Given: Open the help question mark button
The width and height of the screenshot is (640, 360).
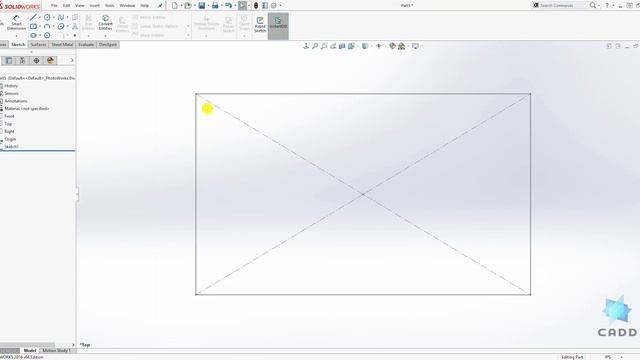Looking at the screenshot, I should point(607,5).
